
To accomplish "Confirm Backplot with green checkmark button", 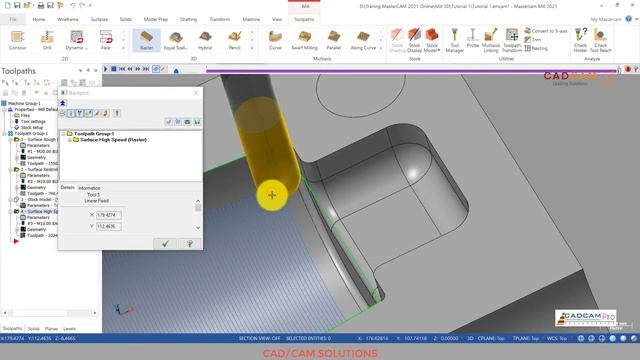I will [165, 244].
